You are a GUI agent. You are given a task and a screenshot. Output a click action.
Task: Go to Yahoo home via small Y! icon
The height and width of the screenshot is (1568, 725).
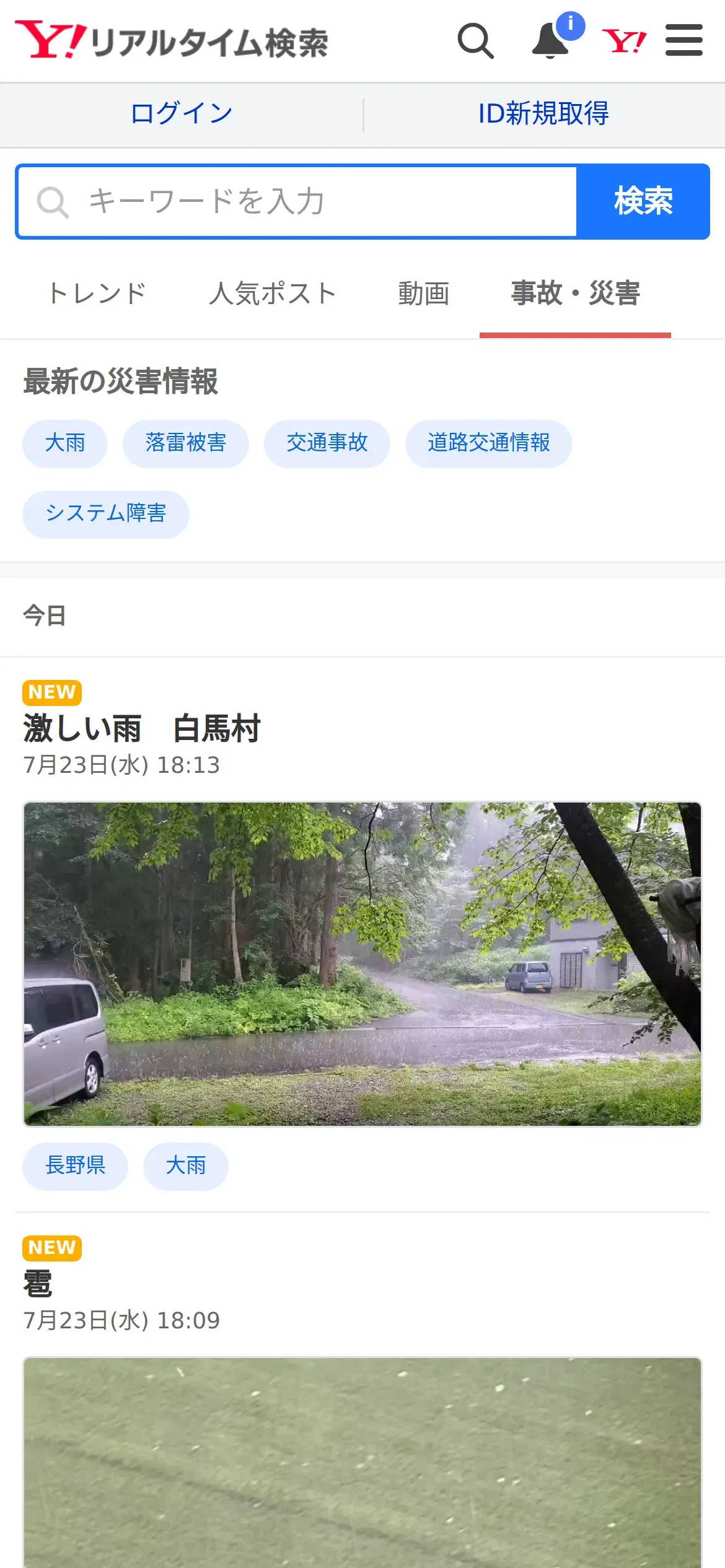[625, 41]
